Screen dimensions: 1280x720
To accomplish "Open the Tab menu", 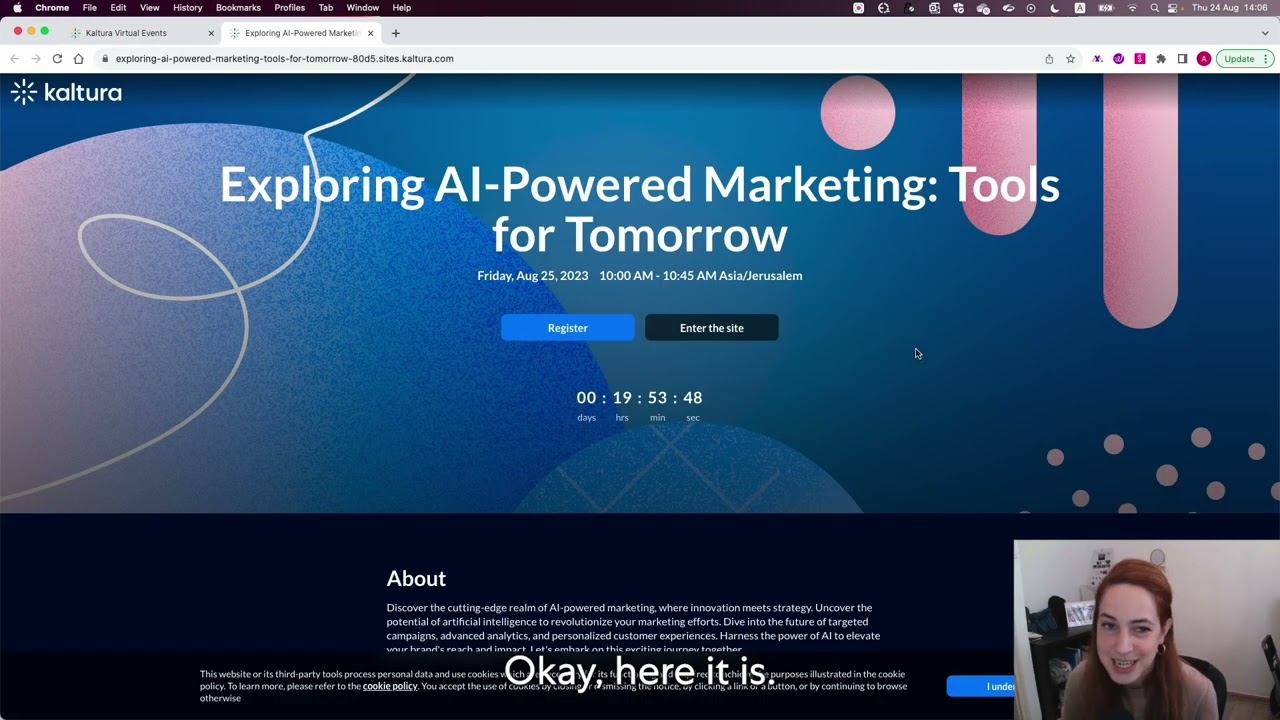I will click(326, 8).
